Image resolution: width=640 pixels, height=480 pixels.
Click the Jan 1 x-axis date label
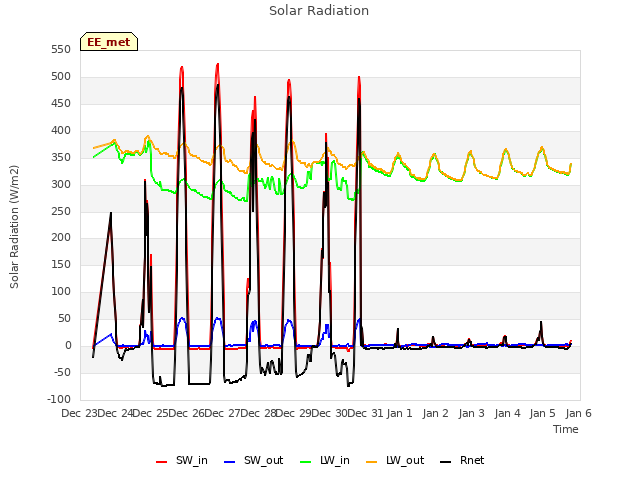400,413
